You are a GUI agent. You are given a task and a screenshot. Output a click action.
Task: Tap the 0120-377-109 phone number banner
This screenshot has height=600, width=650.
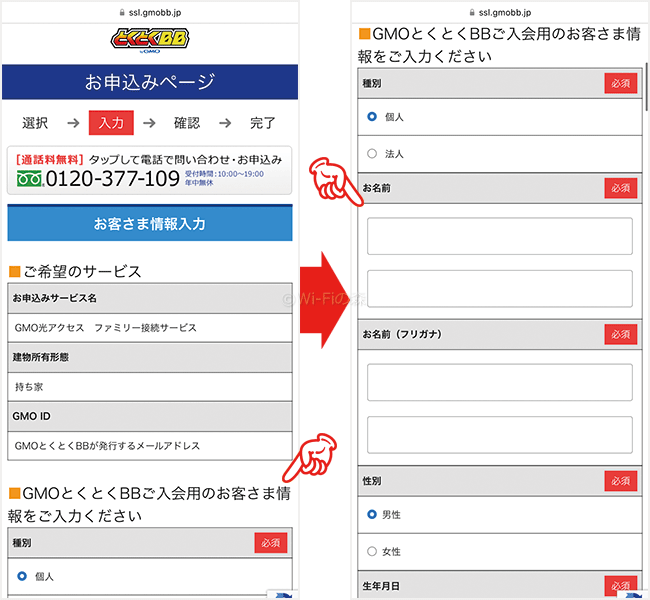pos(150,170)
